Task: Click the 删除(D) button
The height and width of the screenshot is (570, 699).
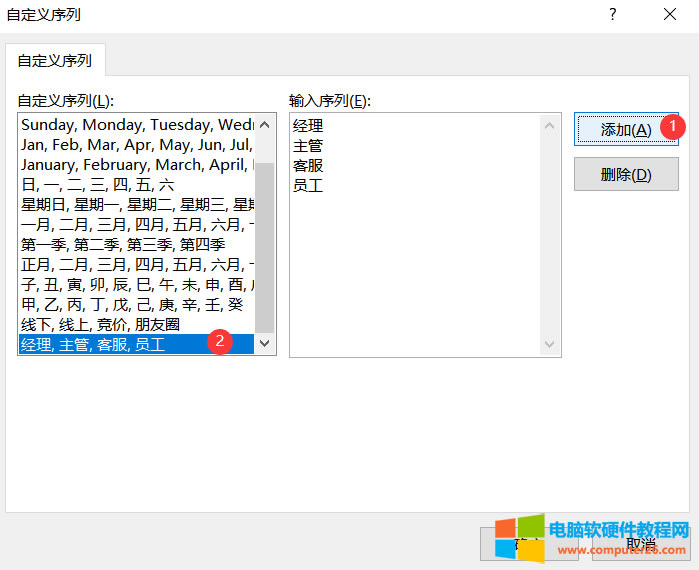Action: 625,175
